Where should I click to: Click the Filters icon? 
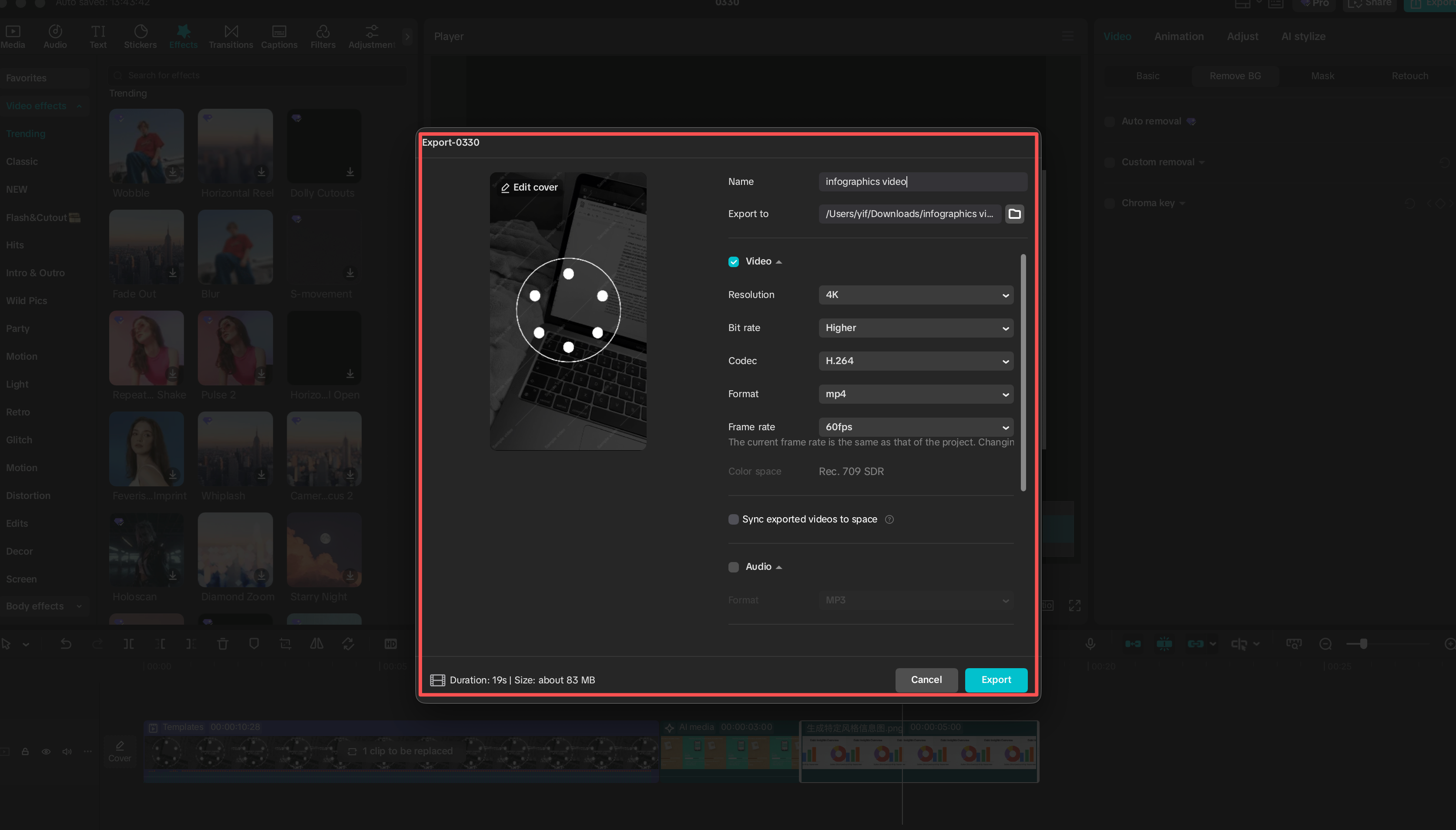click(323, 36)
